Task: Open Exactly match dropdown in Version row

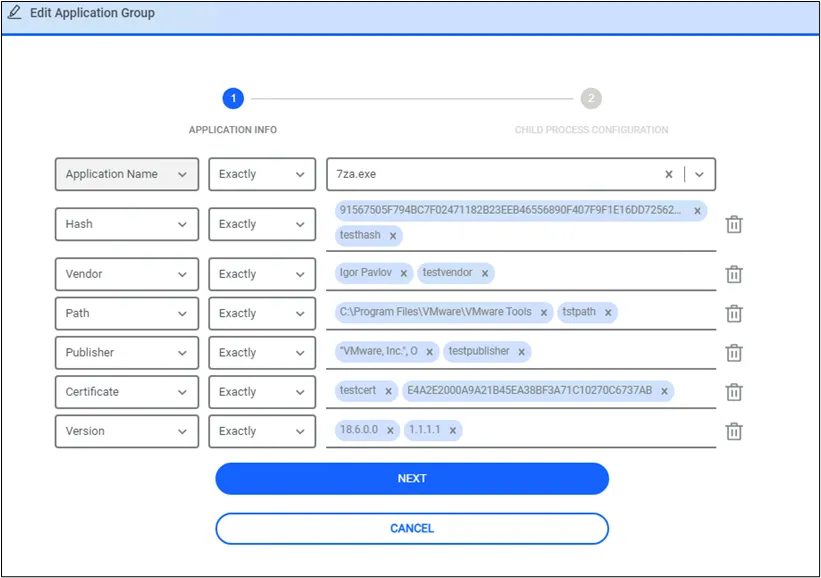Action: pos(262,431)
